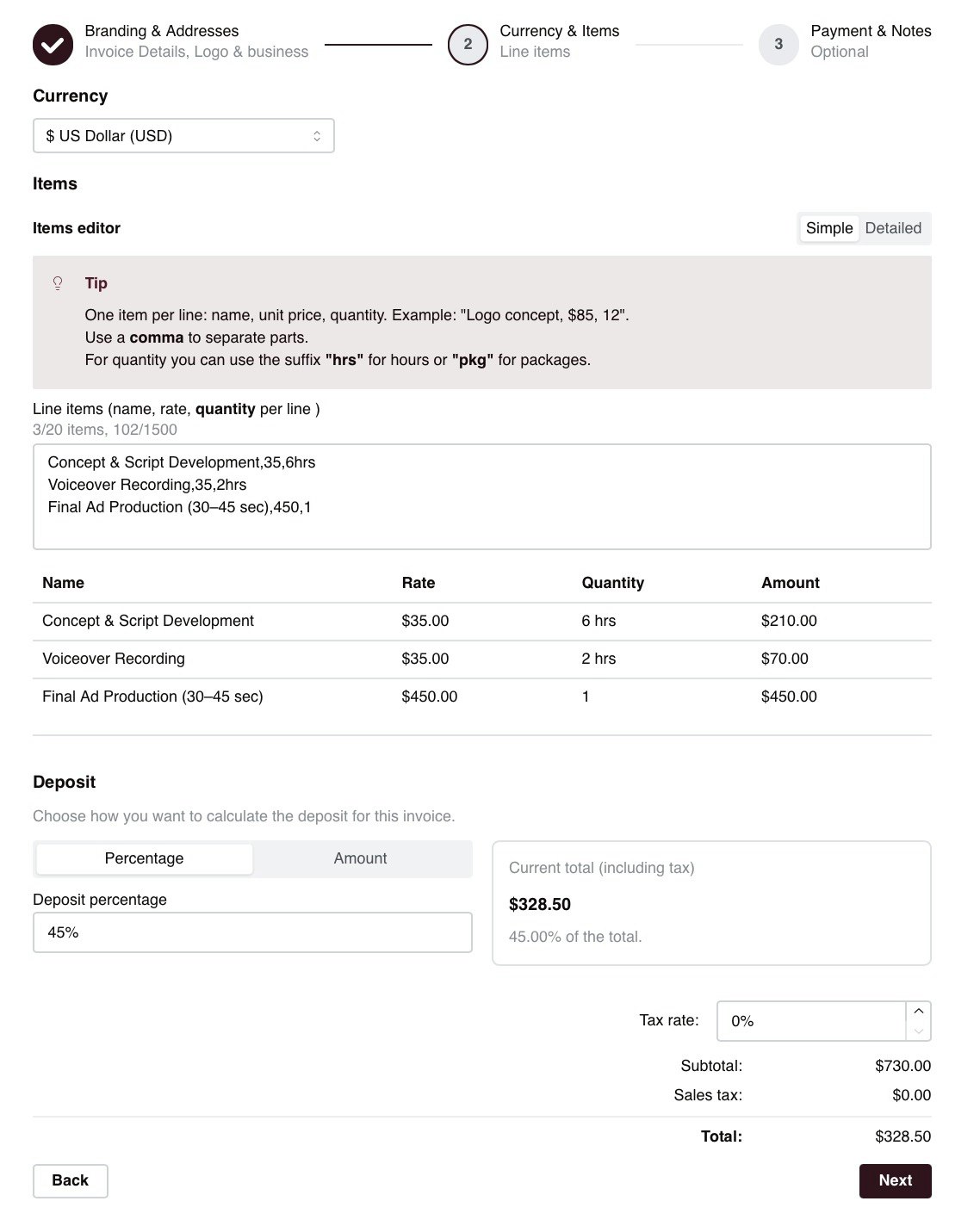This screenshot has height=1226, width=980.
Task: Click the currency selector chevron
Action: point(317,135)
